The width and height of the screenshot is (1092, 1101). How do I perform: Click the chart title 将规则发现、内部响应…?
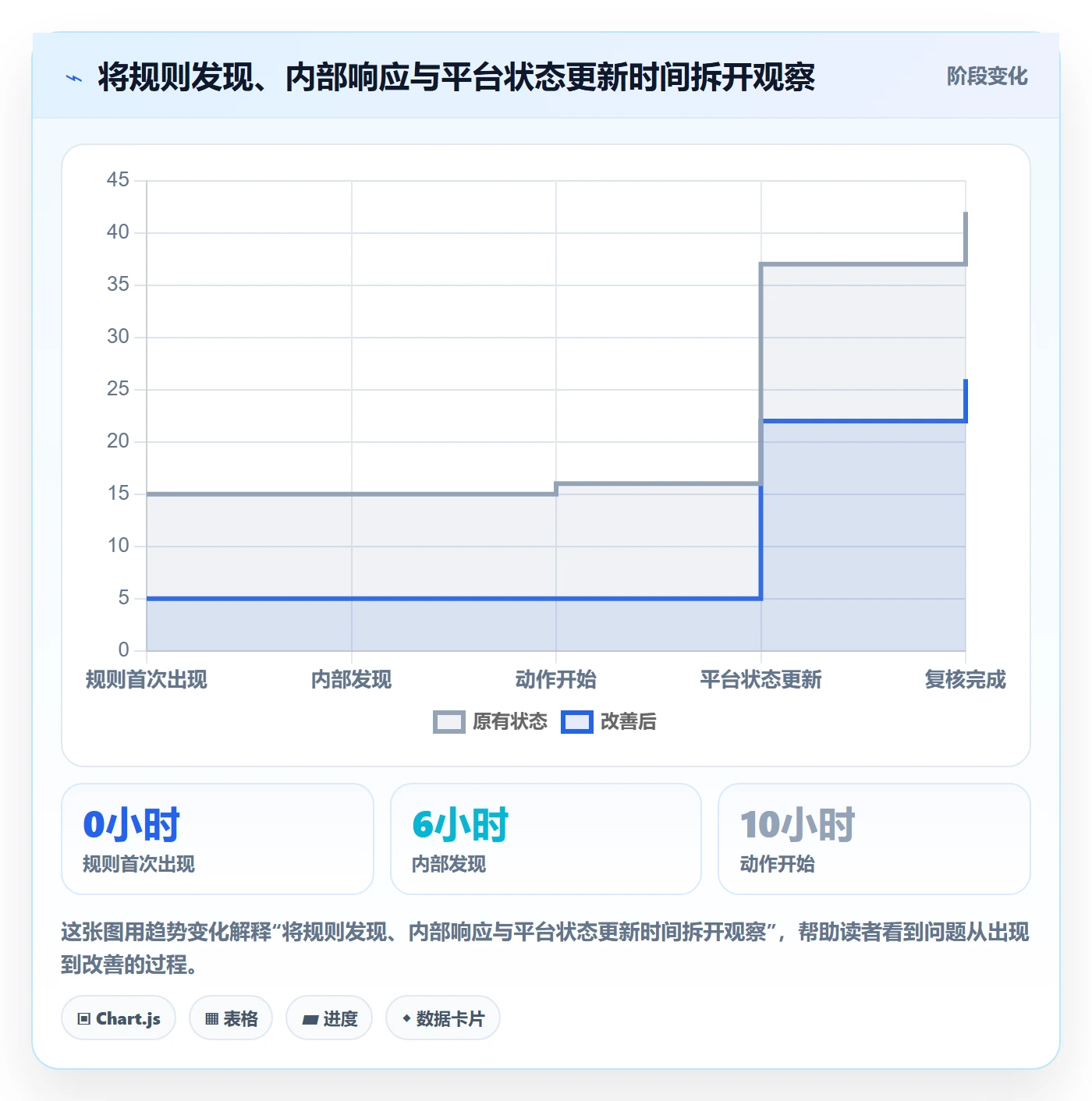pos(456,77)
